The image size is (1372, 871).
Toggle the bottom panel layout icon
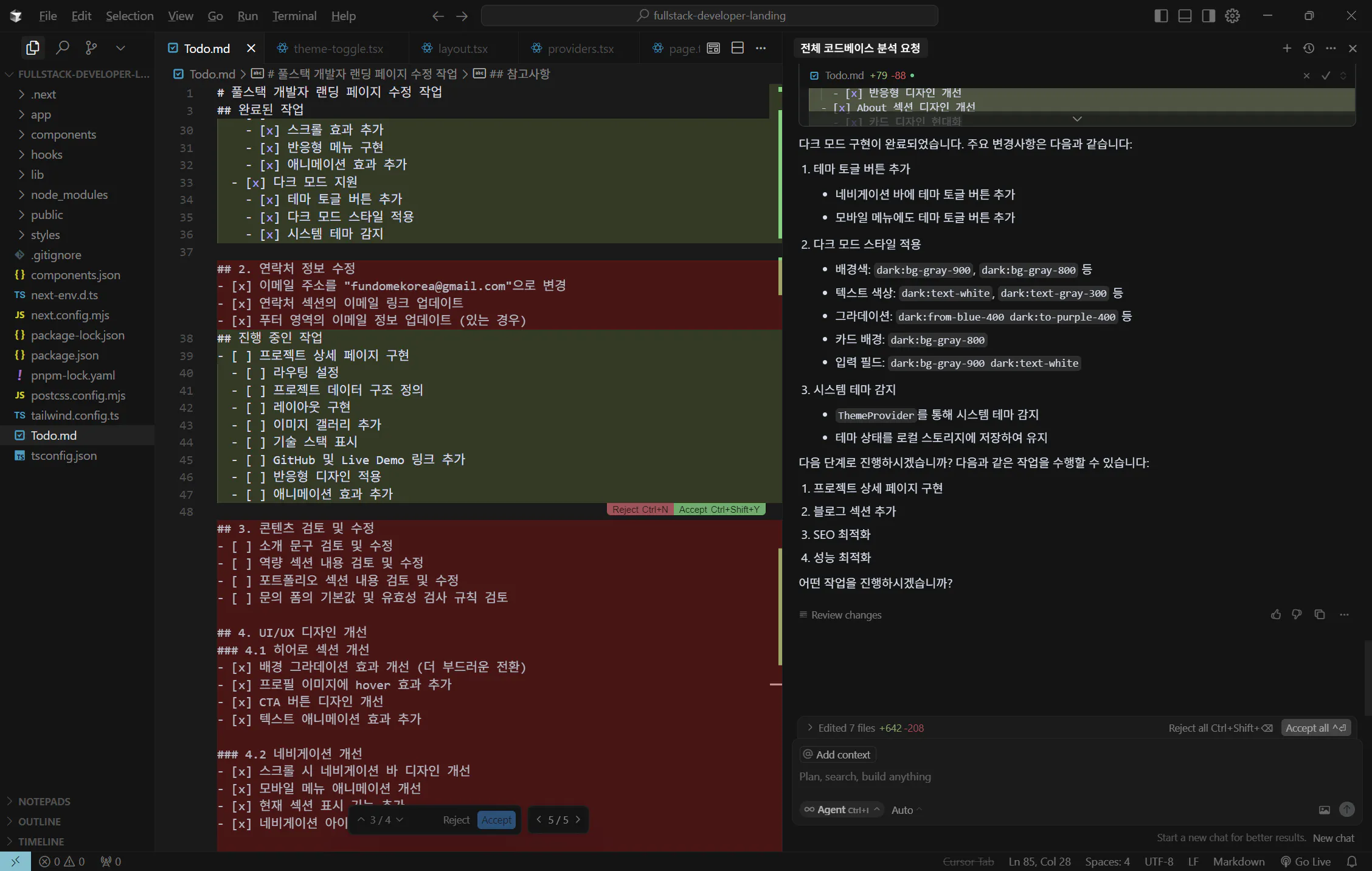[x=1185, y=16]
